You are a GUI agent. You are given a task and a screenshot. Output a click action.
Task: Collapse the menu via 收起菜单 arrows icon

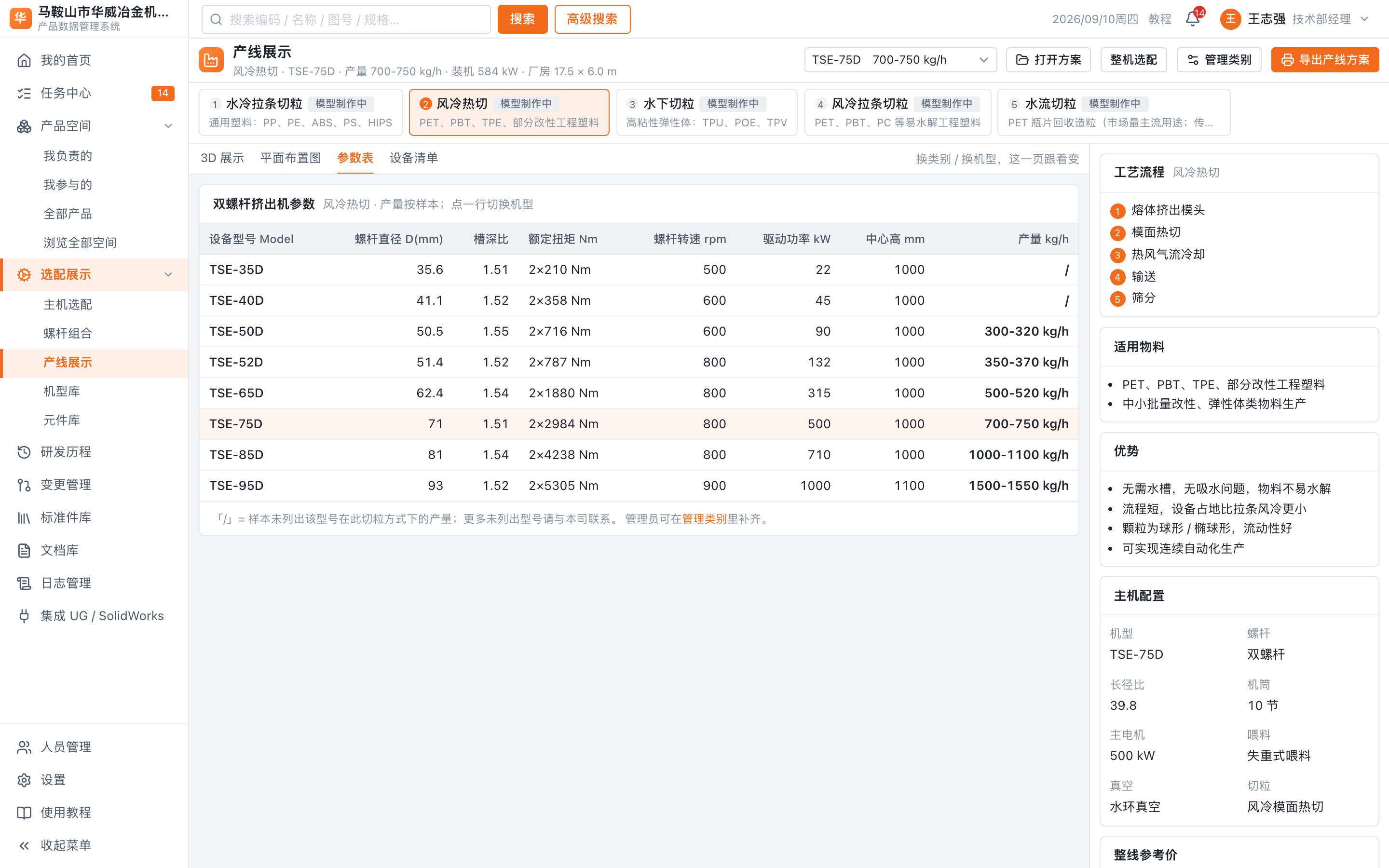(24, 845)
